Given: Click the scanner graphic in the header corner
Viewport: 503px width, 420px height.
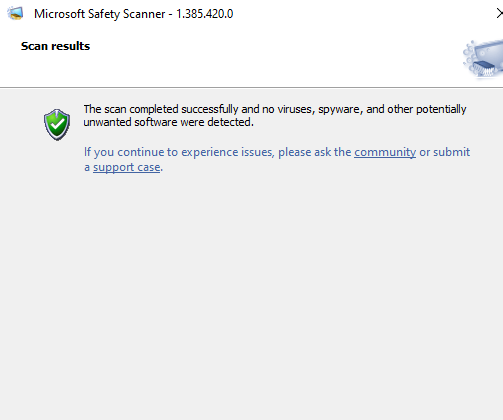Looking at the screenshot, I should coord(483,59).
